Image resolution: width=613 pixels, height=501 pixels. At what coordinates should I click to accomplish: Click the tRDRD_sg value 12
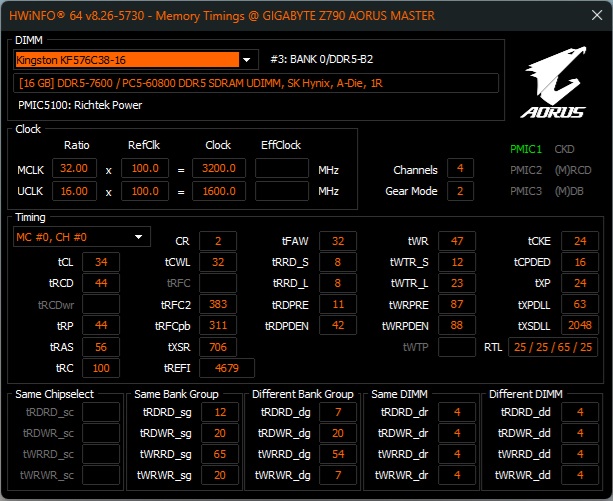click(220, 412)
